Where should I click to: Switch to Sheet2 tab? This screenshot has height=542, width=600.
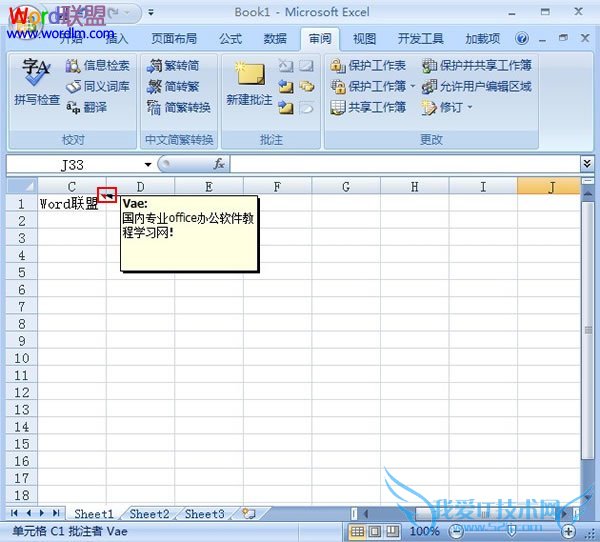[x=149, y=514]
